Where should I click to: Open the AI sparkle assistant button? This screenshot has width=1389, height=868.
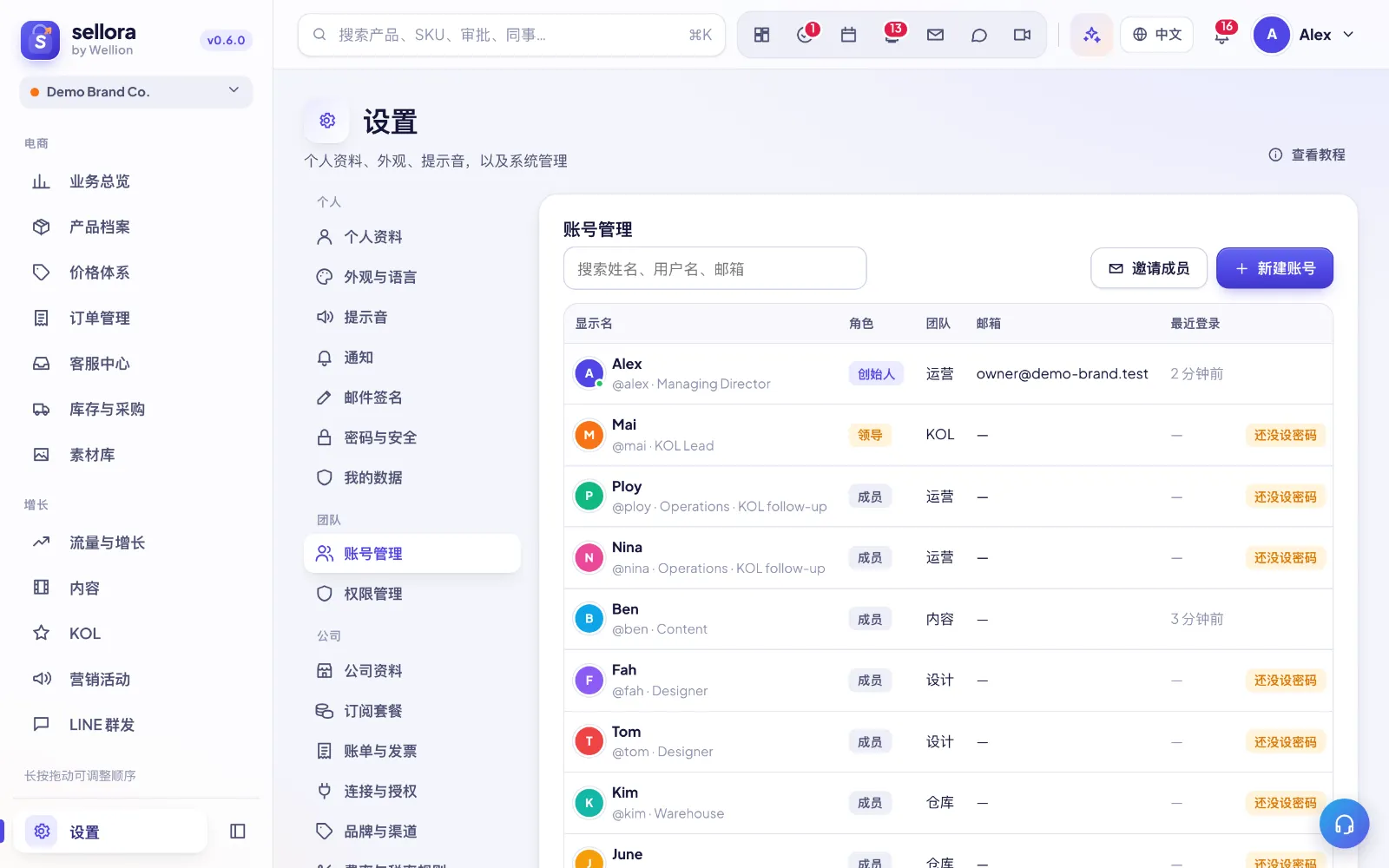pyautogui.click(x=1091, y=35)
